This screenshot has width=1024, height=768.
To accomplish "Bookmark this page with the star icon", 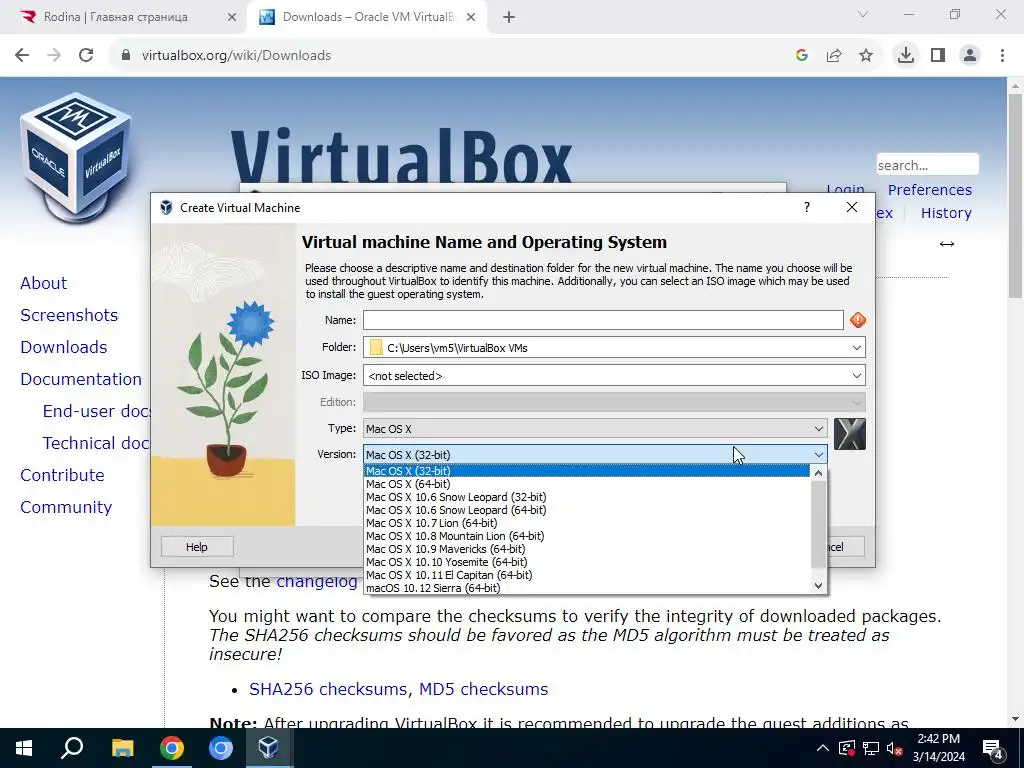I will (x=866, y=56).
